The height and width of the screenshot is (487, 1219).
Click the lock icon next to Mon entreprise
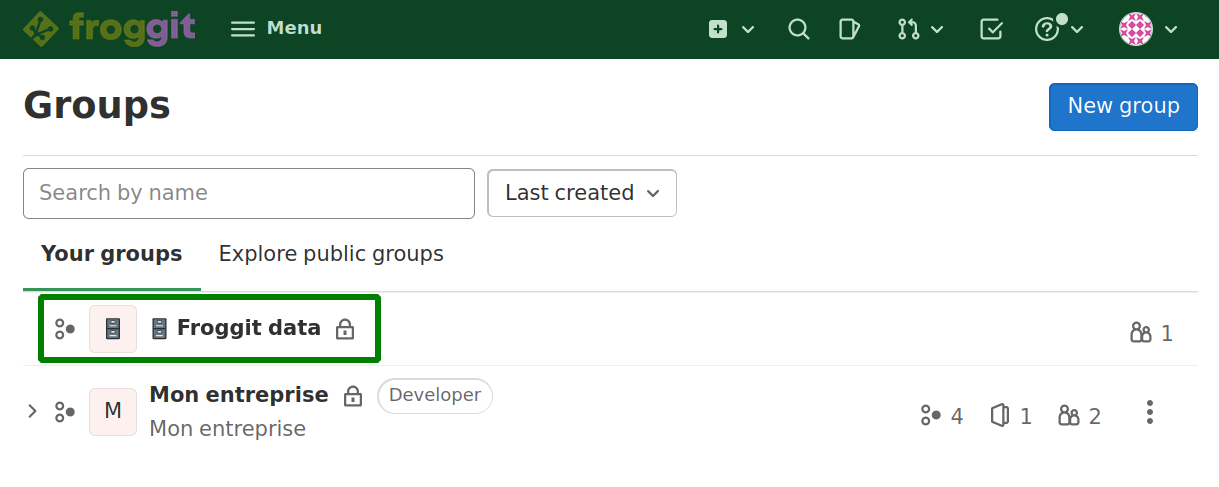tap(353, 396)
